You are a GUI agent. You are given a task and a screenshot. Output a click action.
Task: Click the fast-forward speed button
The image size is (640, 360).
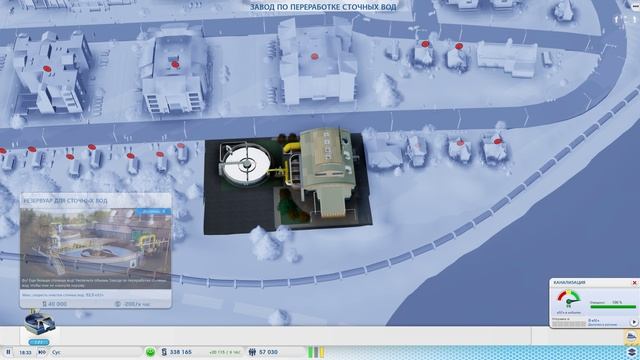point(42,352)
